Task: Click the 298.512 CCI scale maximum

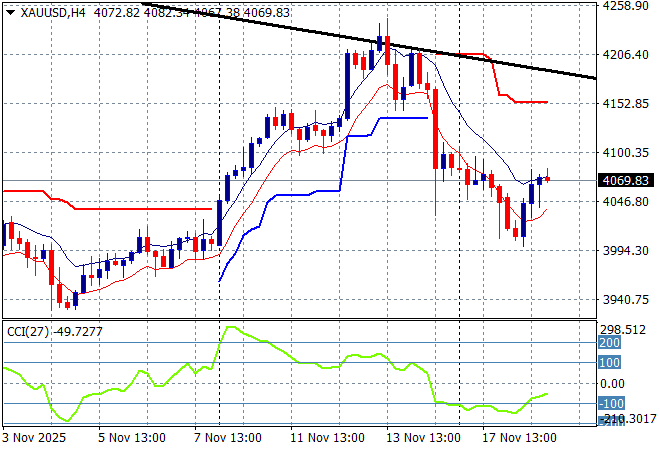Action: tap(623, 330)
